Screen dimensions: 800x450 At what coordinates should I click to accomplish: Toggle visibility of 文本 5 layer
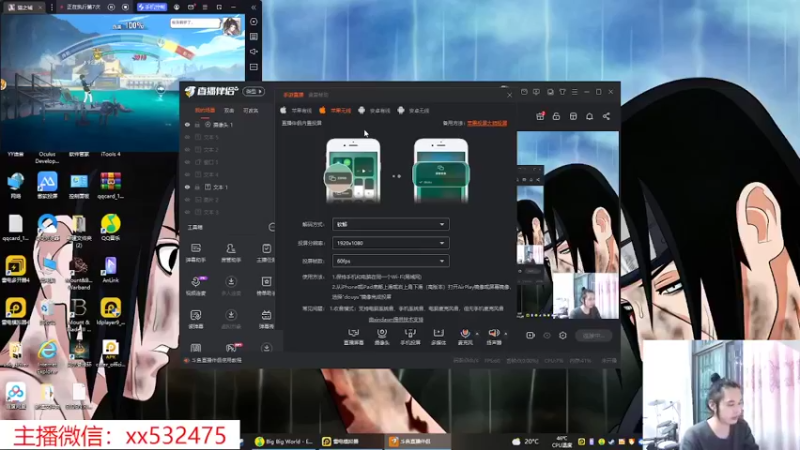point(187,137)
